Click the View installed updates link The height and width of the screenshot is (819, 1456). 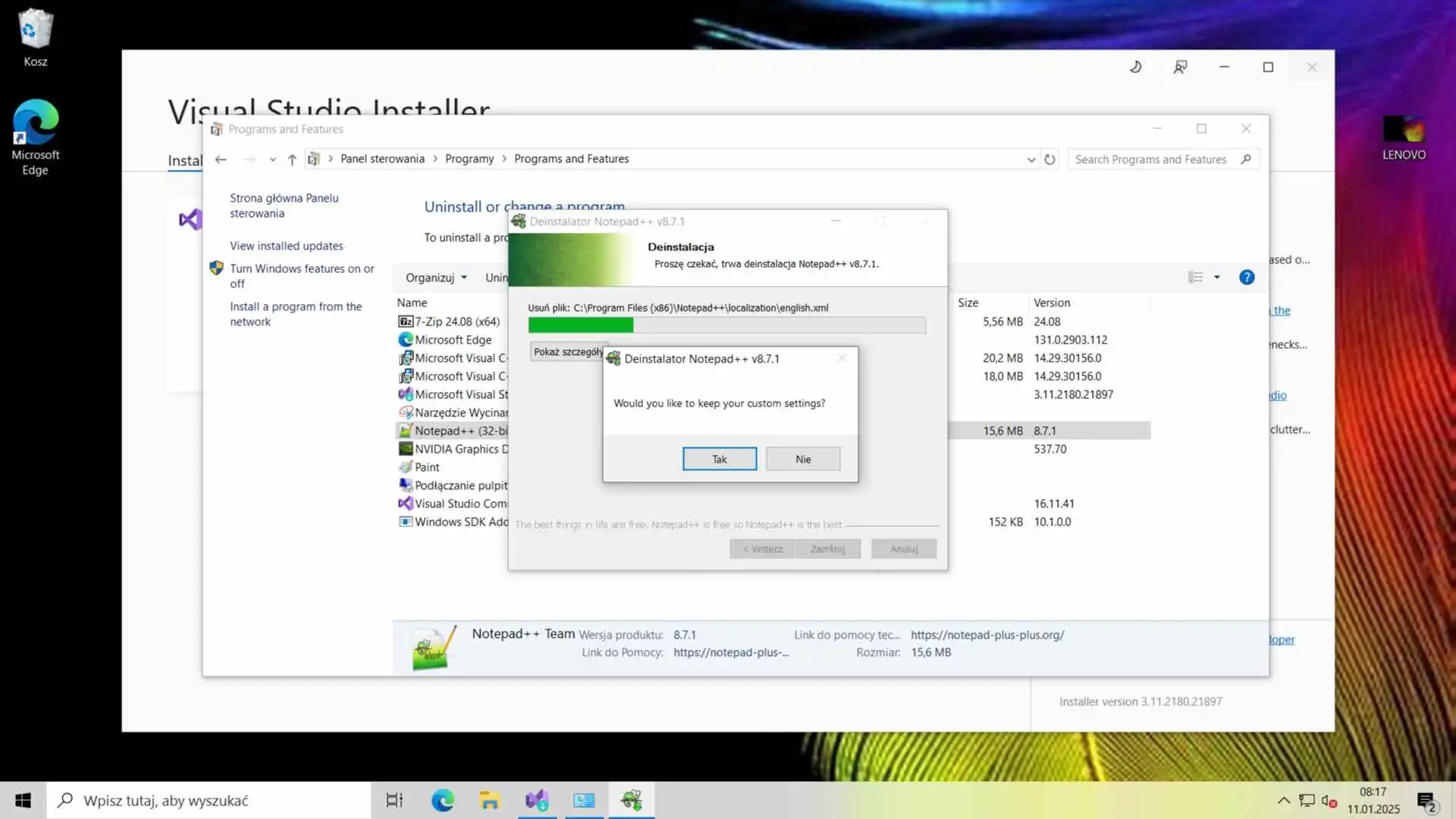pos(286,246)
